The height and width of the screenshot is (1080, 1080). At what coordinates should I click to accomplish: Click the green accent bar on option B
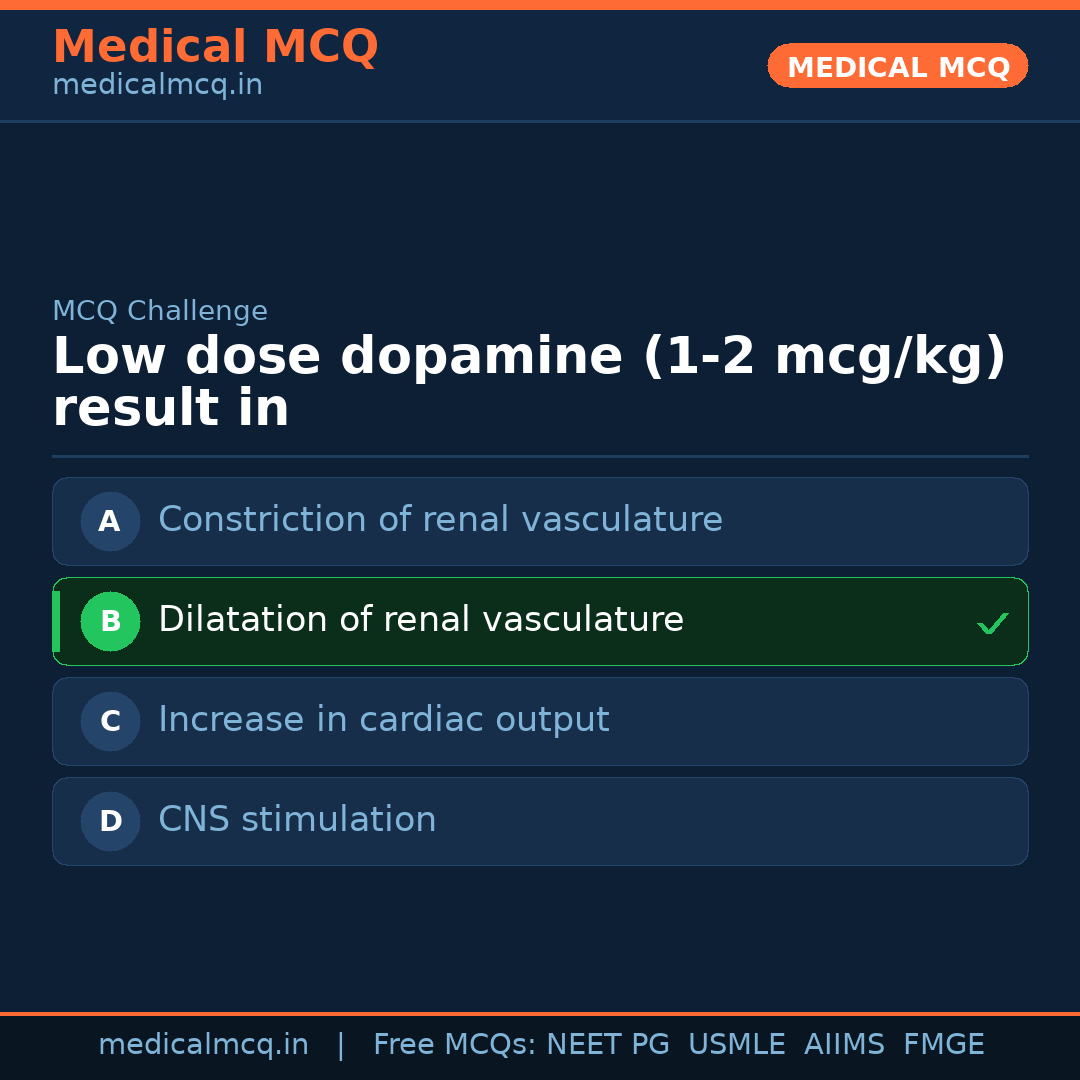coord(56,621)
